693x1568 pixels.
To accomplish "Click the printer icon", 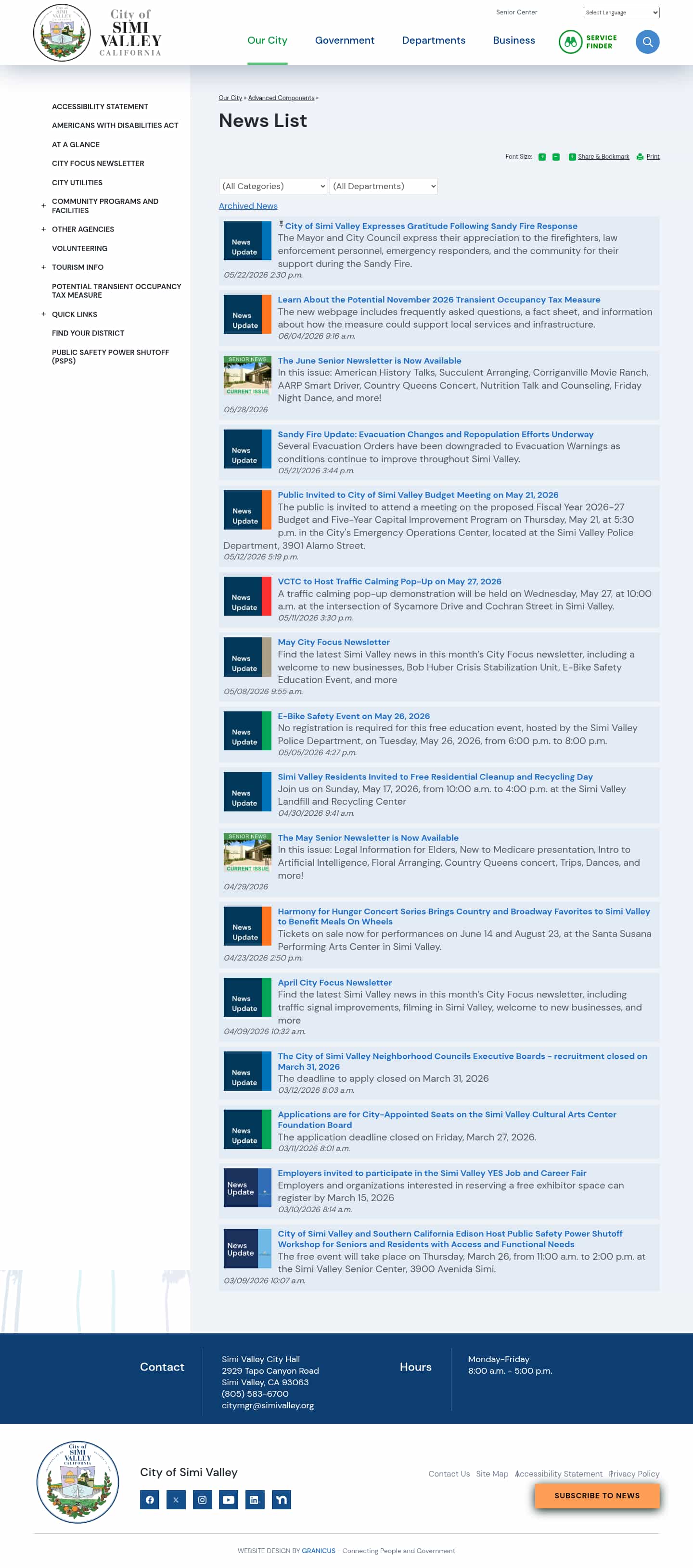I will click(x=640, y=157).
